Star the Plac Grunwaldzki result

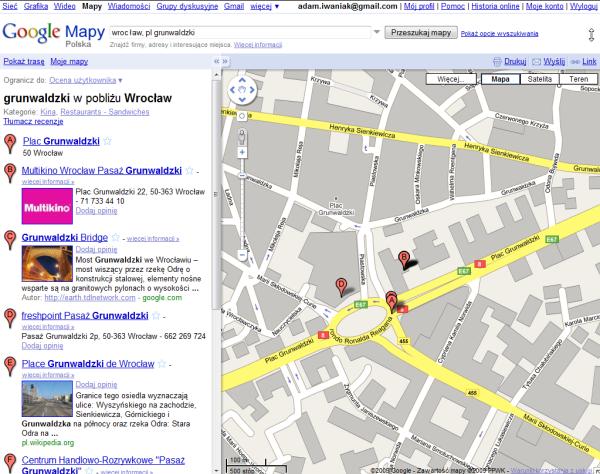108,141
